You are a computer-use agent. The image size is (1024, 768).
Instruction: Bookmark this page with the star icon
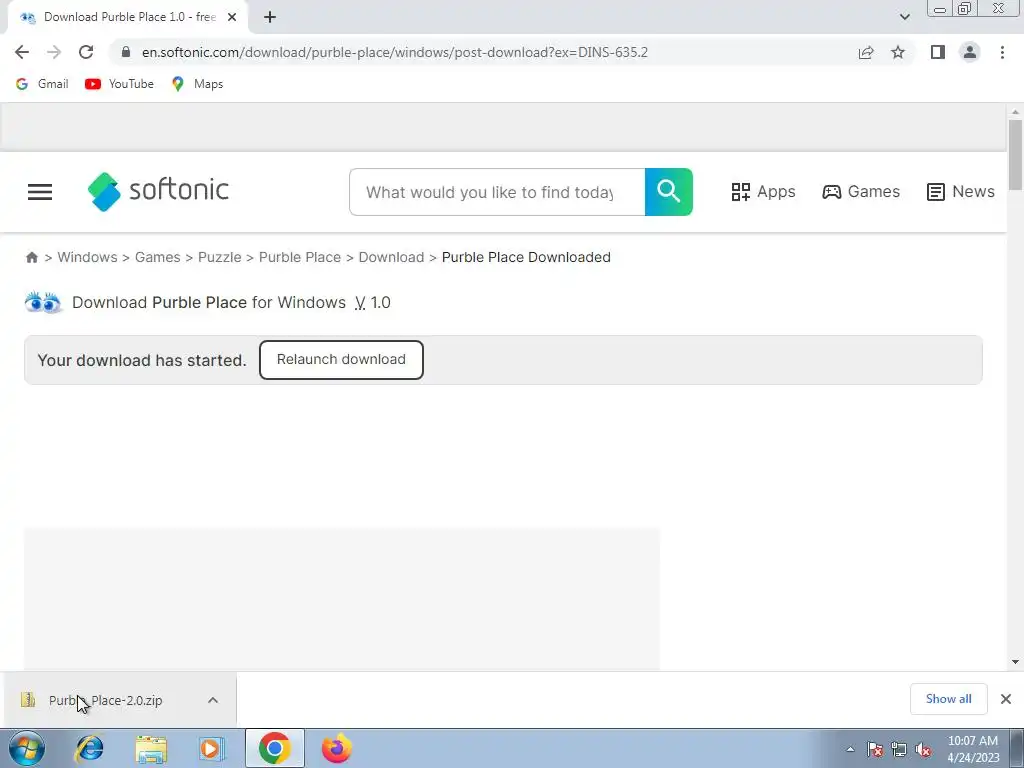(x=898, y=52)
